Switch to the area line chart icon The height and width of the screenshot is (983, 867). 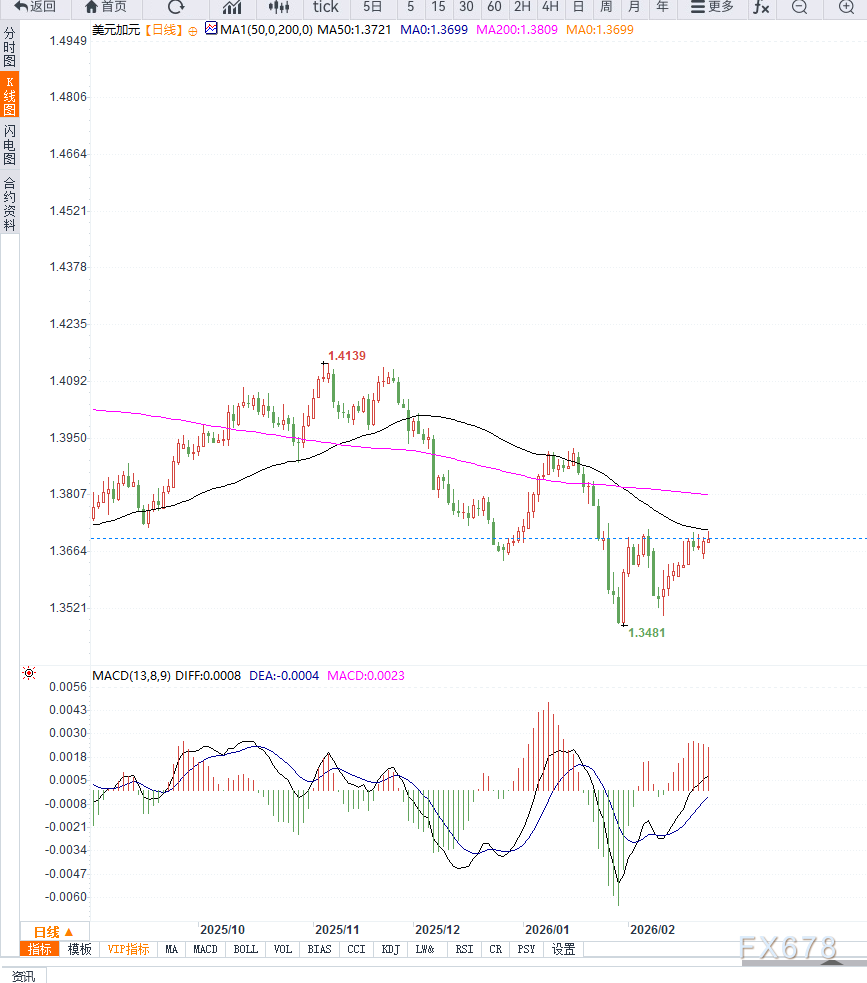click(231, 7)
